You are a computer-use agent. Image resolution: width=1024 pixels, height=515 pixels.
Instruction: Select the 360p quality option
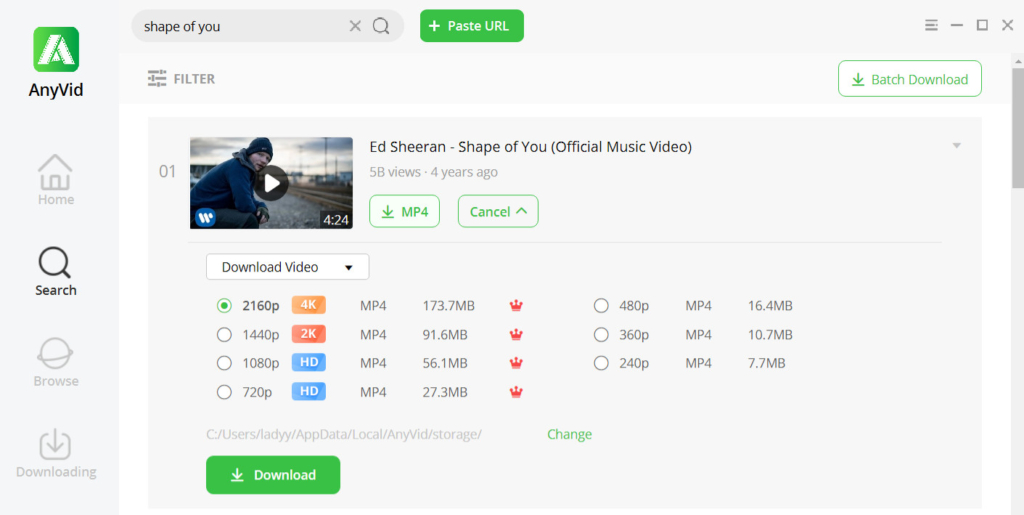pyautogui.click(x=601, y=334)
